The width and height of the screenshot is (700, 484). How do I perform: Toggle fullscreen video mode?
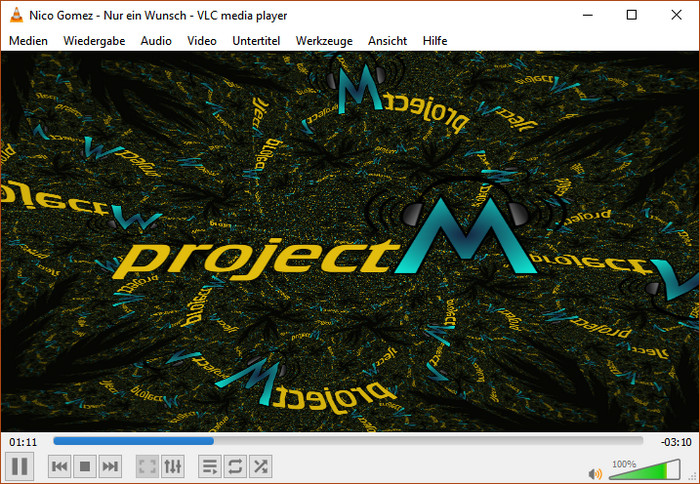tap(147, 467)
